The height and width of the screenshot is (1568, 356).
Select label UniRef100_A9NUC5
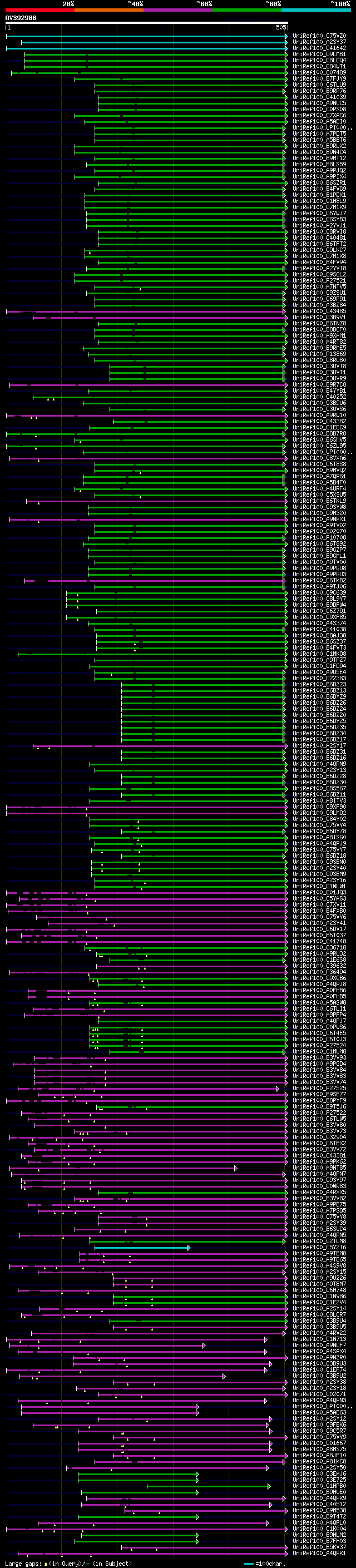coord(319,103)
